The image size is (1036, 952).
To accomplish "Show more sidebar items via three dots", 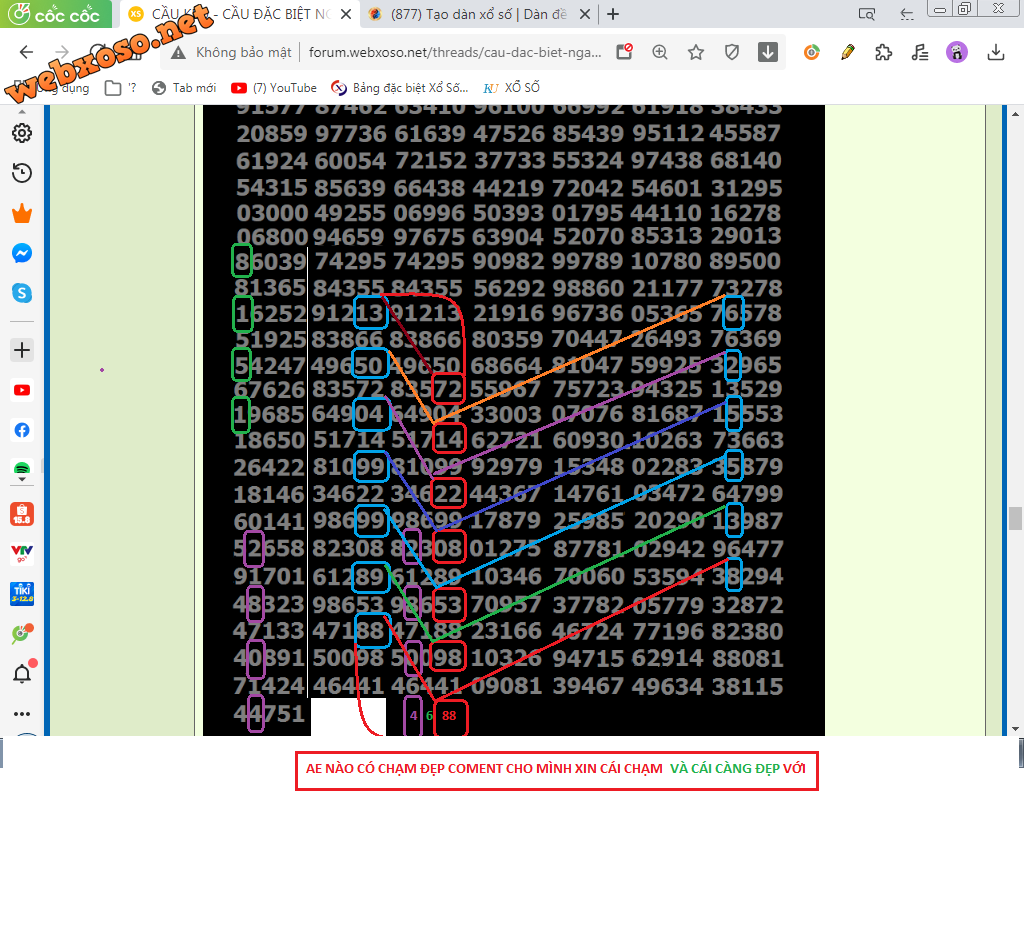I will [x=22, y=714].
